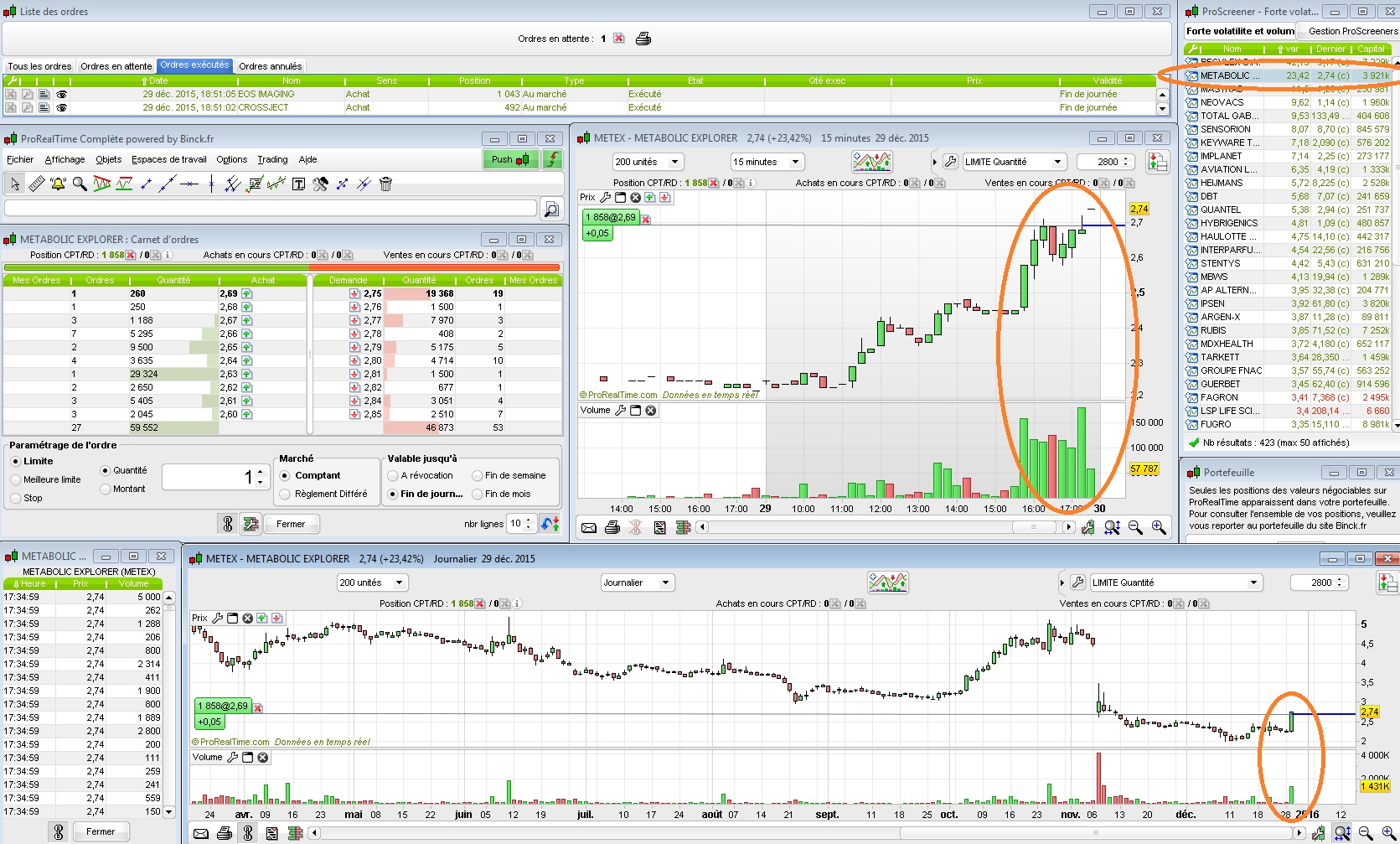Click the green Push button
1400x844 pixels.
pos(509,159)
